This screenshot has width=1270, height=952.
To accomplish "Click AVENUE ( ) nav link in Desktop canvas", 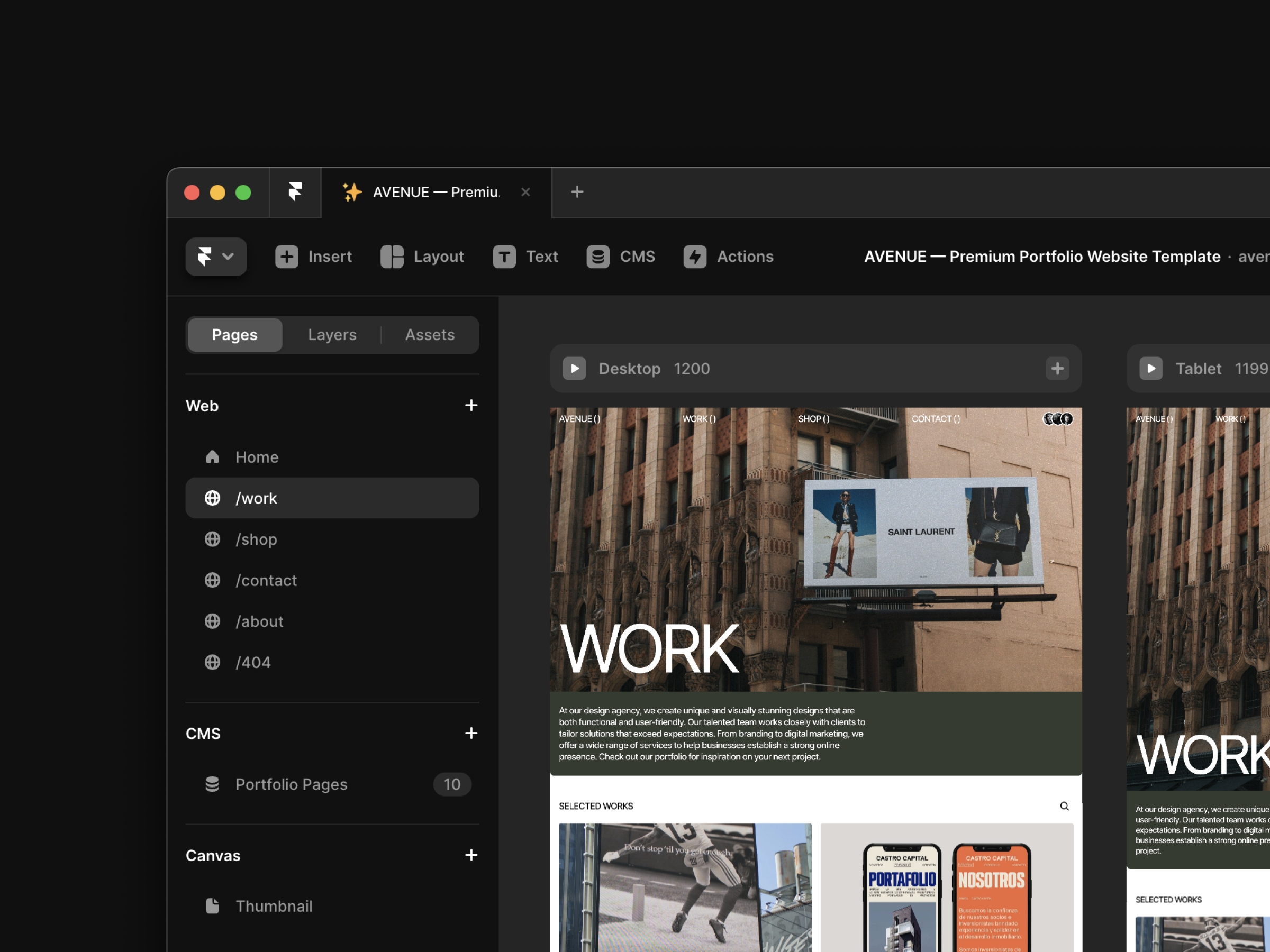I will (579, 419).
